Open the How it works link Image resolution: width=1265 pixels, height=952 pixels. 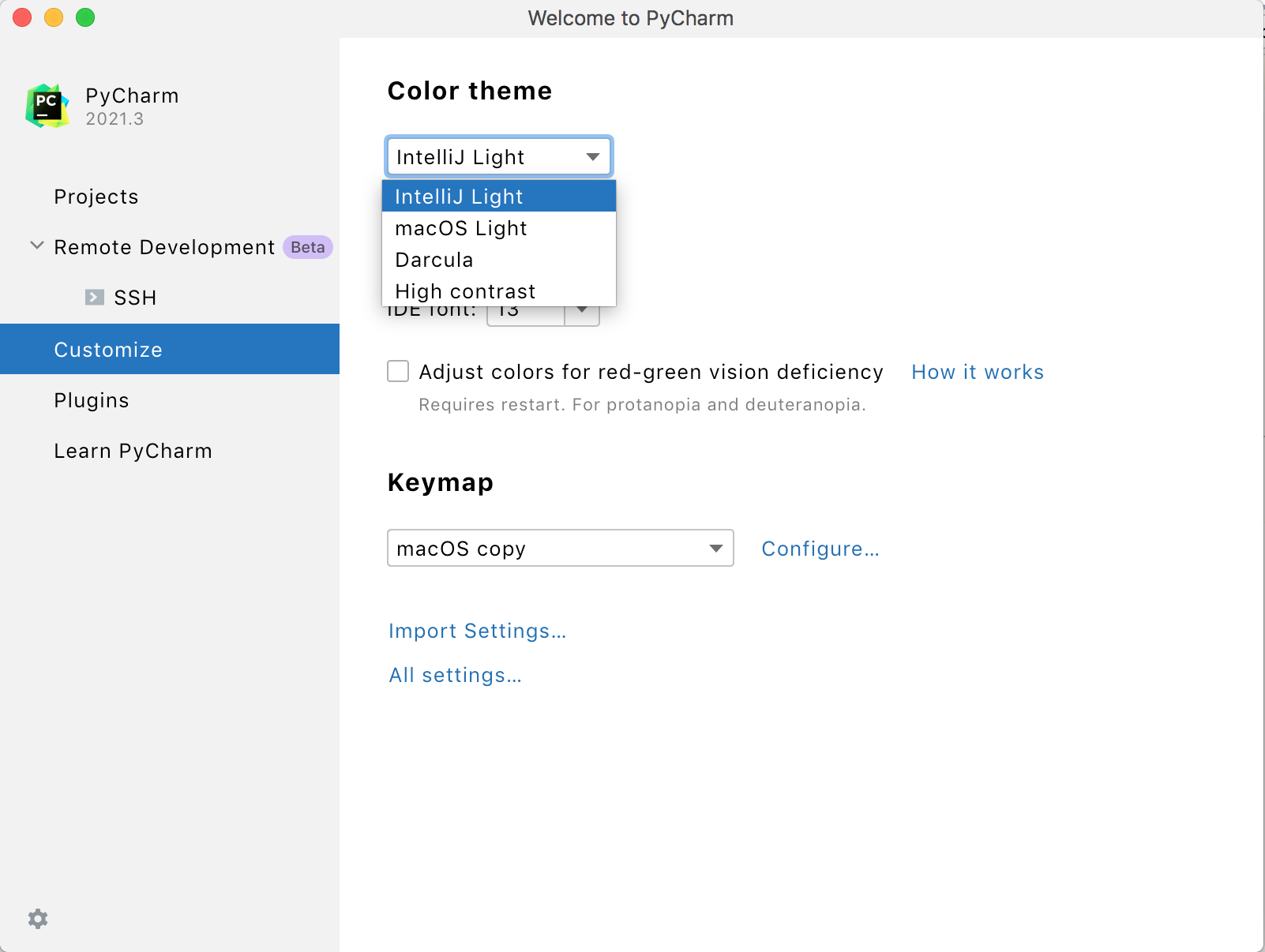pyautogui.click(x=978, y=371)
